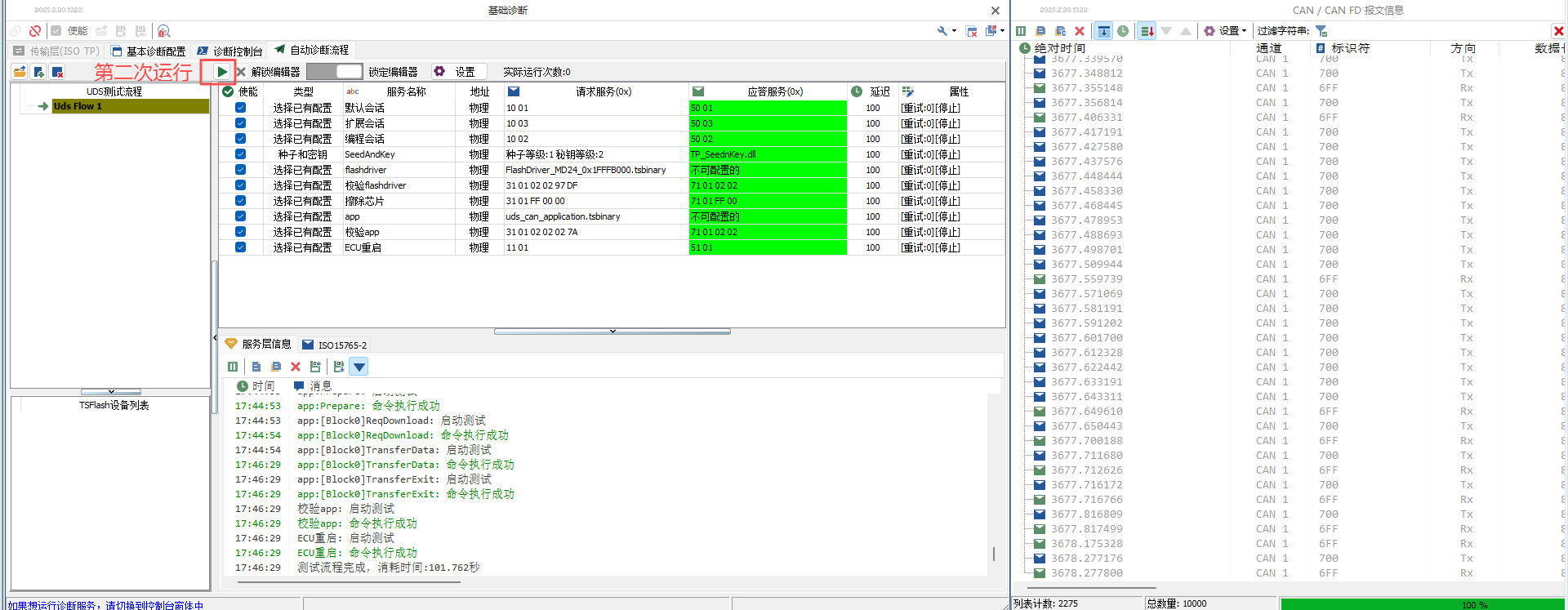This screenshot has width=1568, height=610.
Task: Toggle the sort-order icon in CAN window
Action: click(1147, 31)
